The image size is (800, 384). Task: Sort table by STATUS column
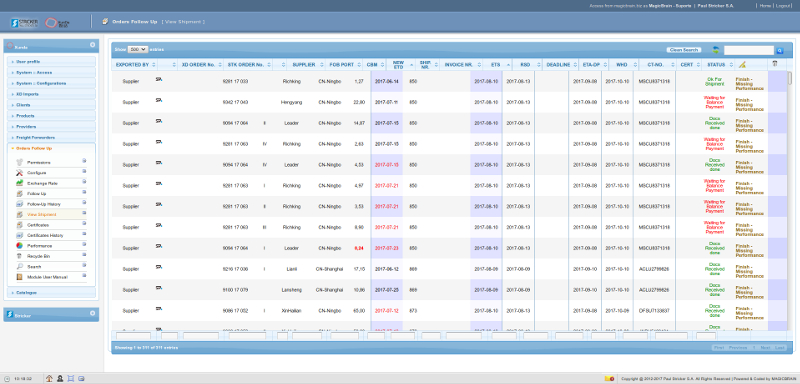(x=719, y=65)
